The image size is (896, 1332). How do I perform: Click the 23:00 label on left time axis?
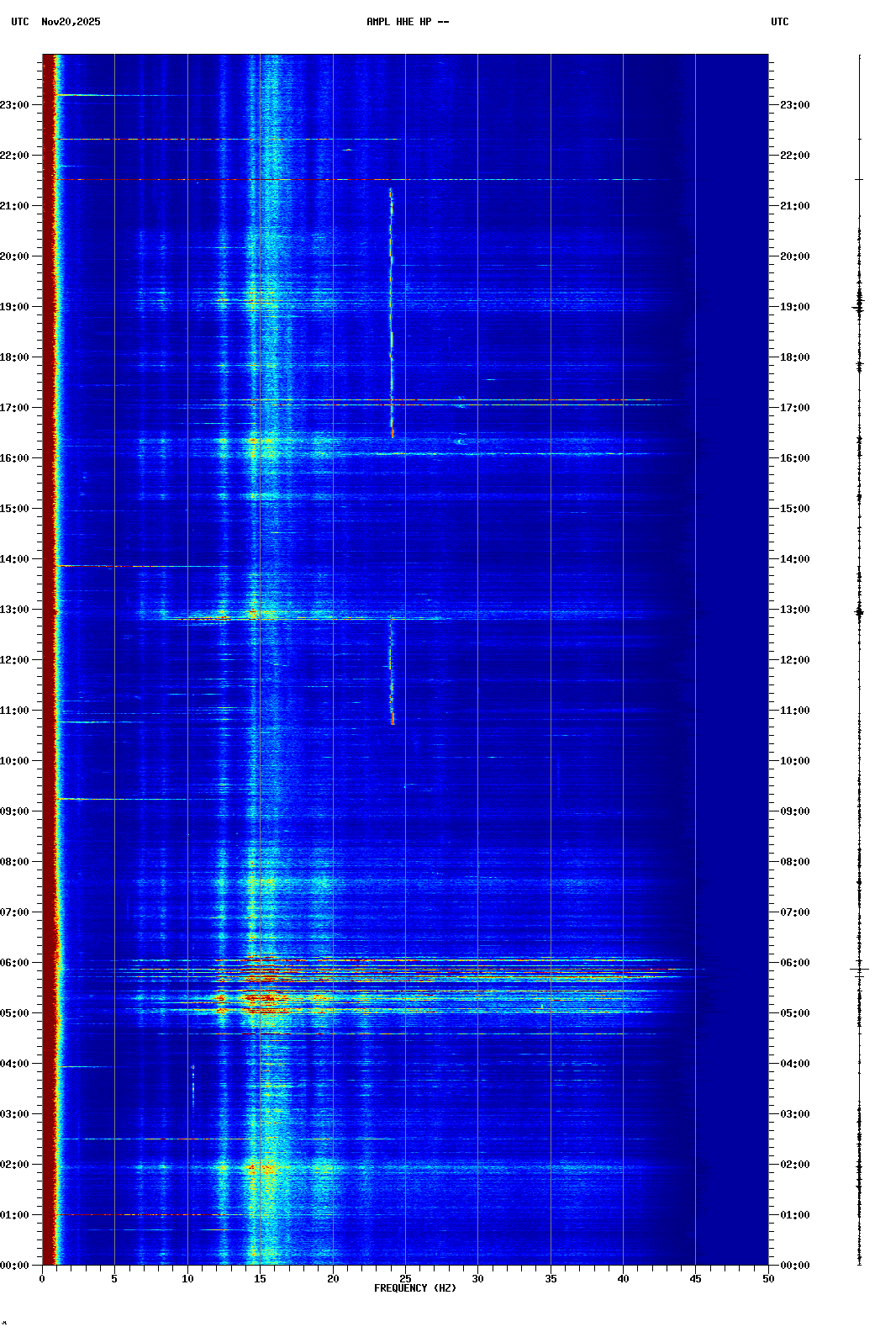[15, 105]
